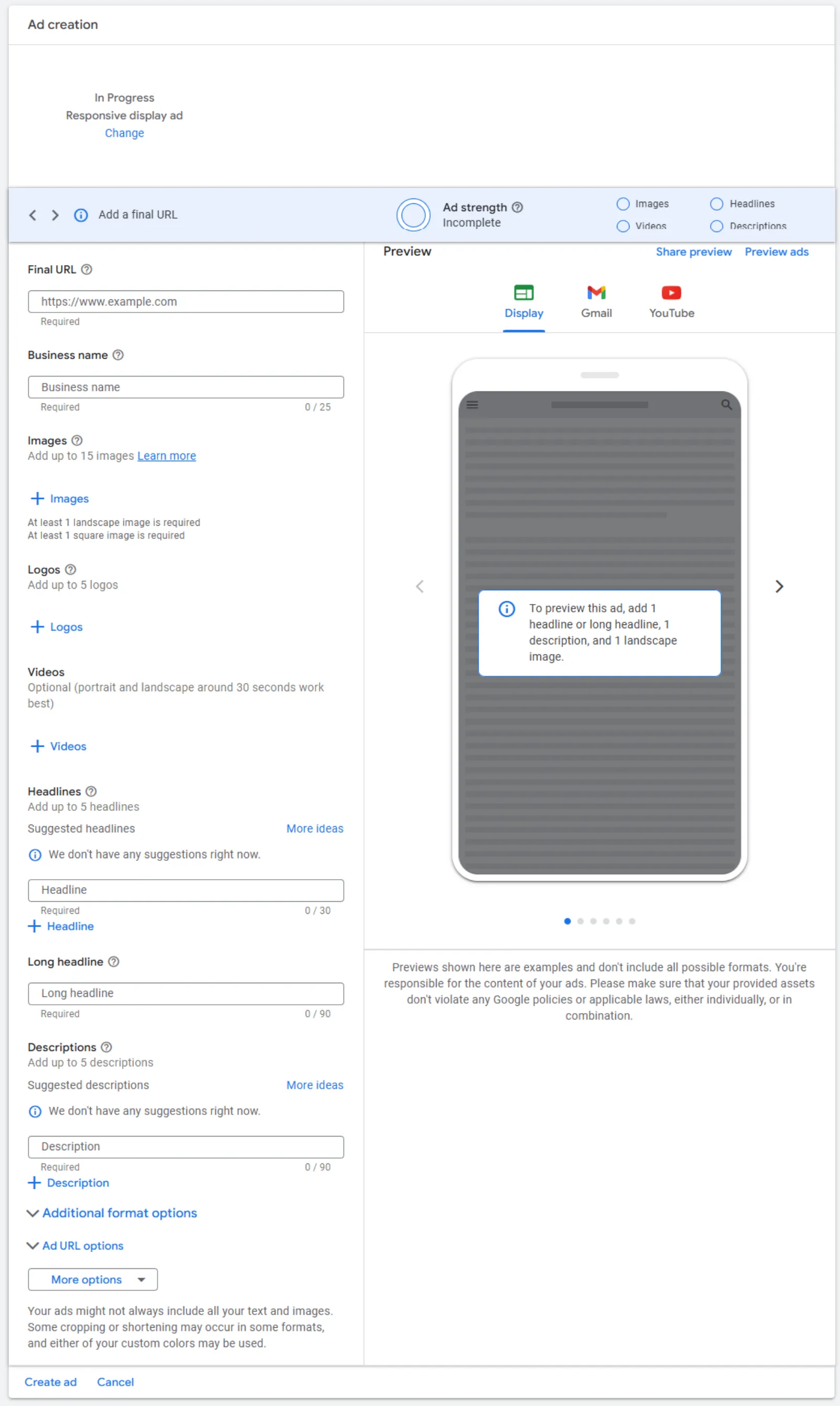Click info icon beside Add a final URL

(x=81, y=215)
